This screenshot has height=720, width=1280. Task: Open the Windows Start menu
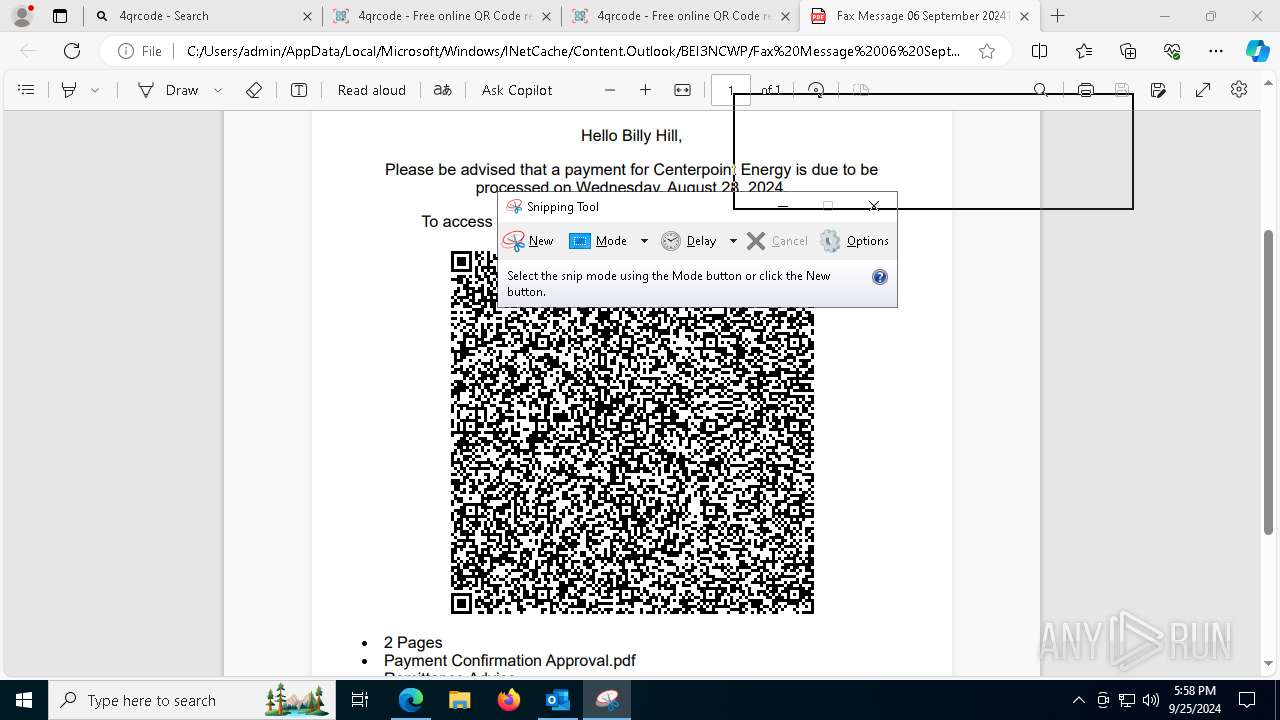pyautogui.click(x=23, y=700)
